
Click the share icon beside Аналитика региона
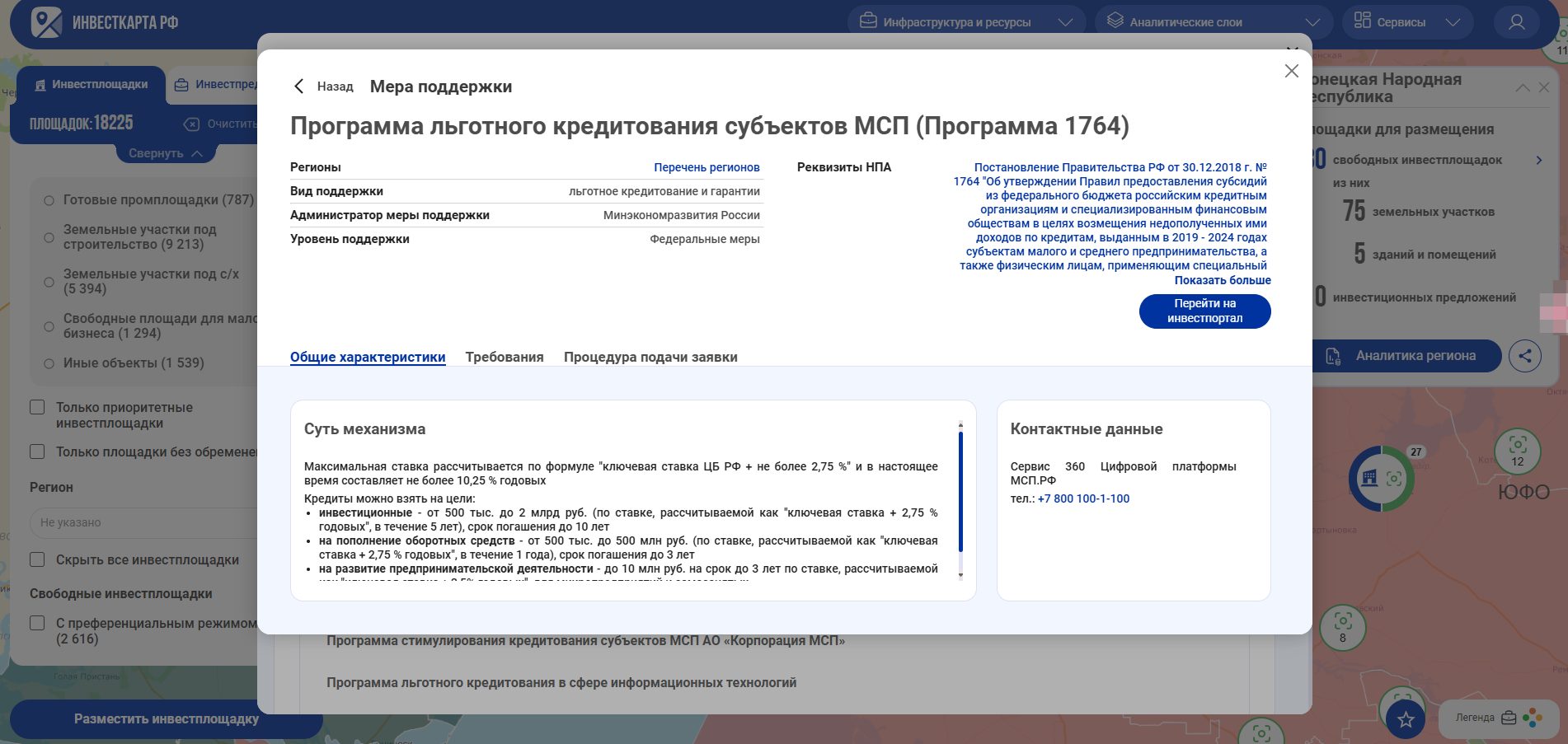1525,356
